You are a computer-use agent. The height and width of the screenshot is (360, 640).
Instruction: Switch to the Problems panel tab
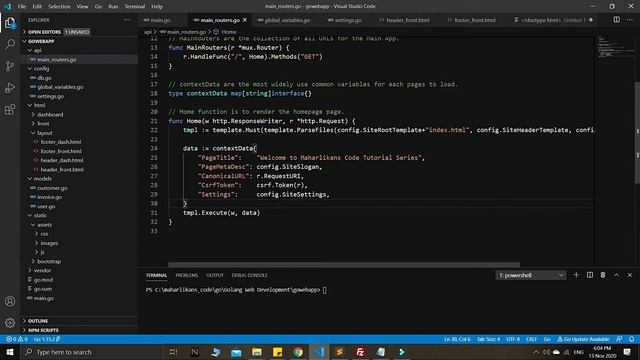click(x=187, y=275)
